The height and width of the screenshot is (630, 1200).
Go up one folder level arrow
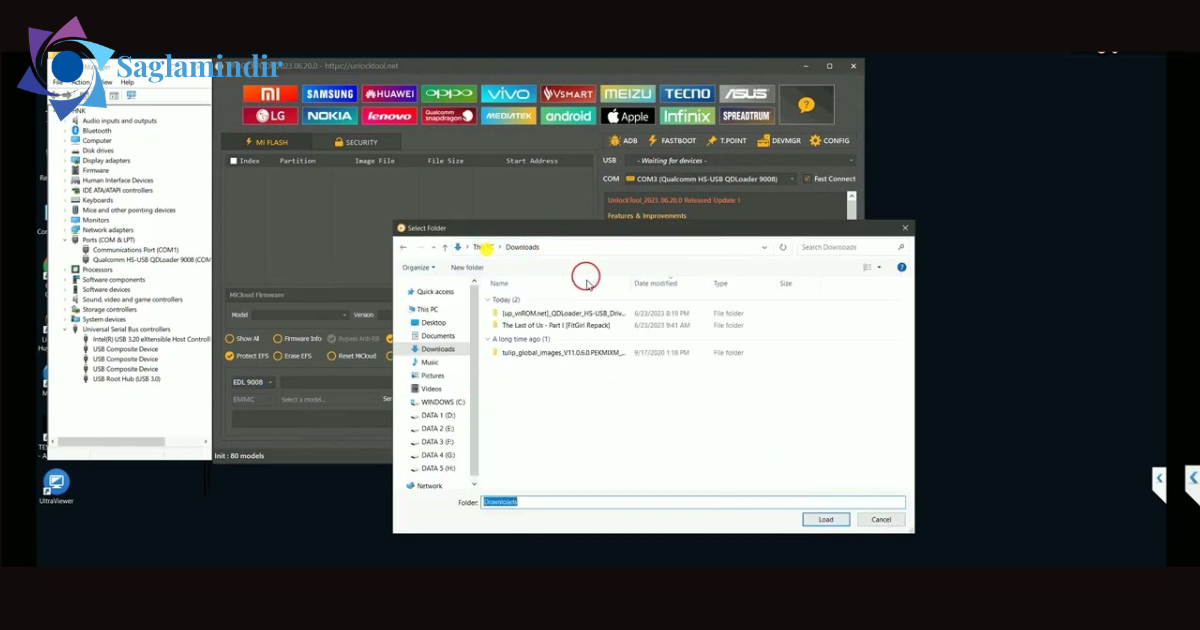pos(445,247)
